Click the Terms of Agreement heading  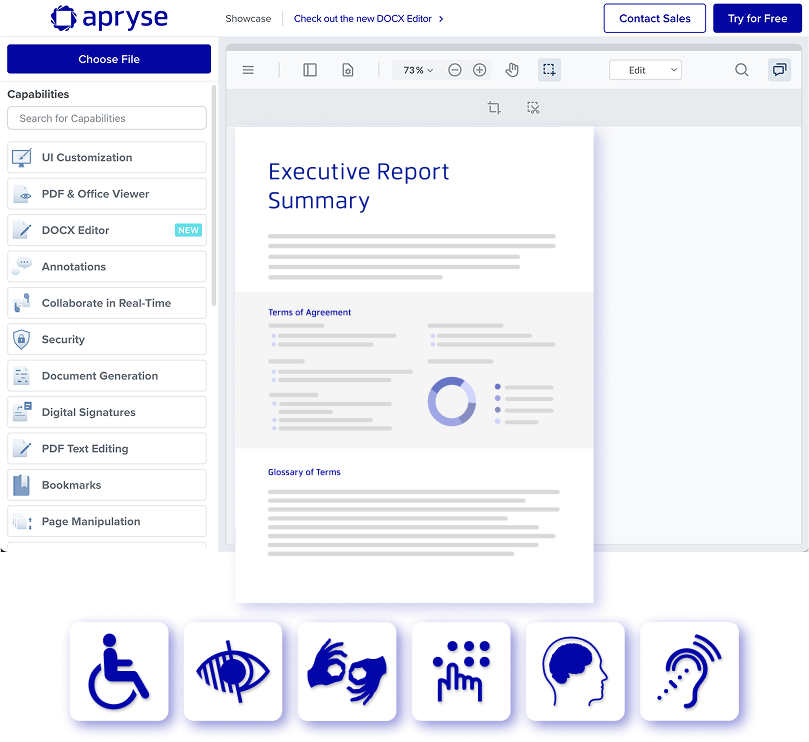click(309, 312)
